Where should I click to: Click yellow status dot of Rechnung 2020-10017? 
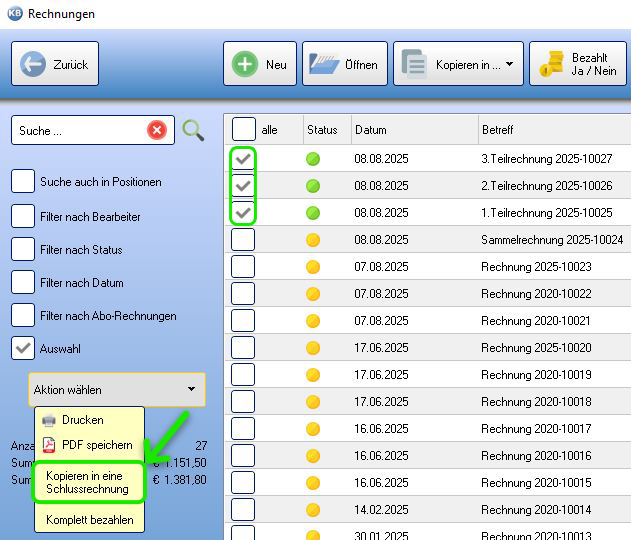click(313, 429)
